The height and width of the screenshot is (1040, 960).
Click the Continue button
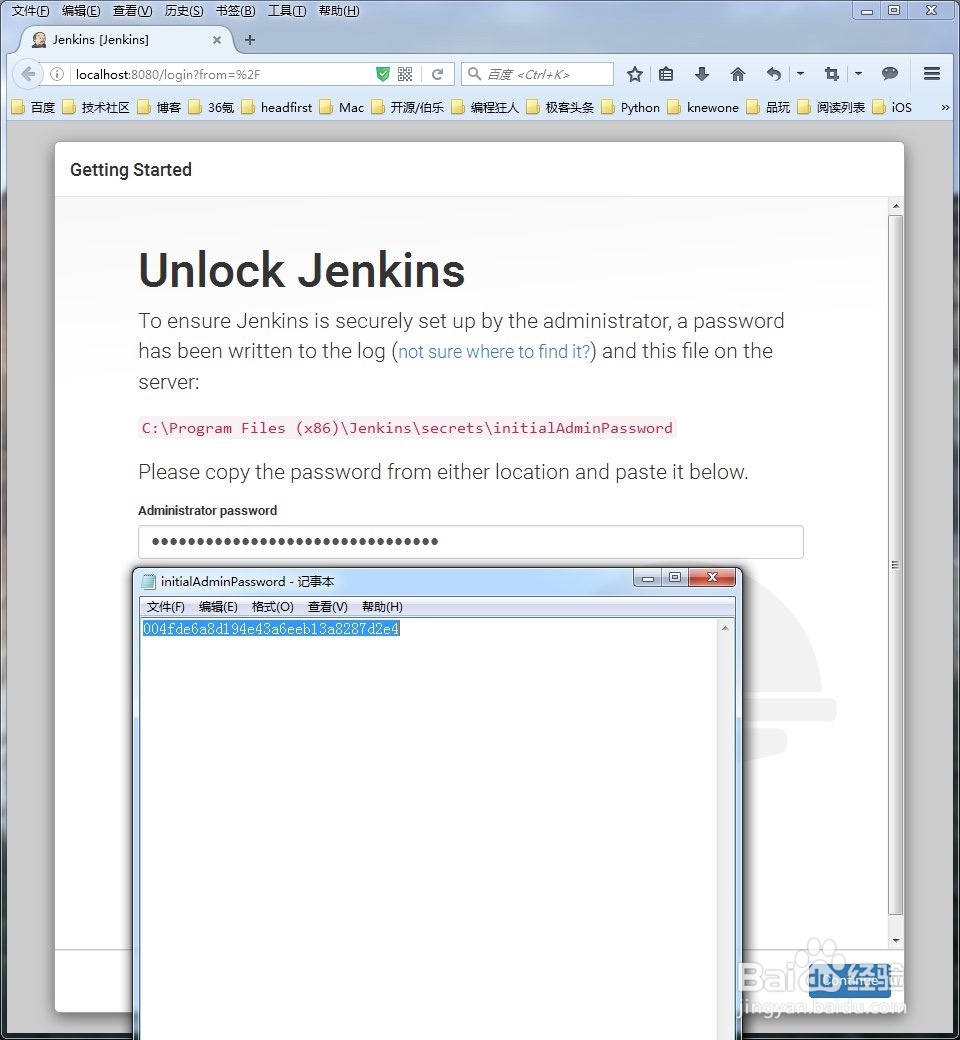pyautogui.click(x=850, y=980)
